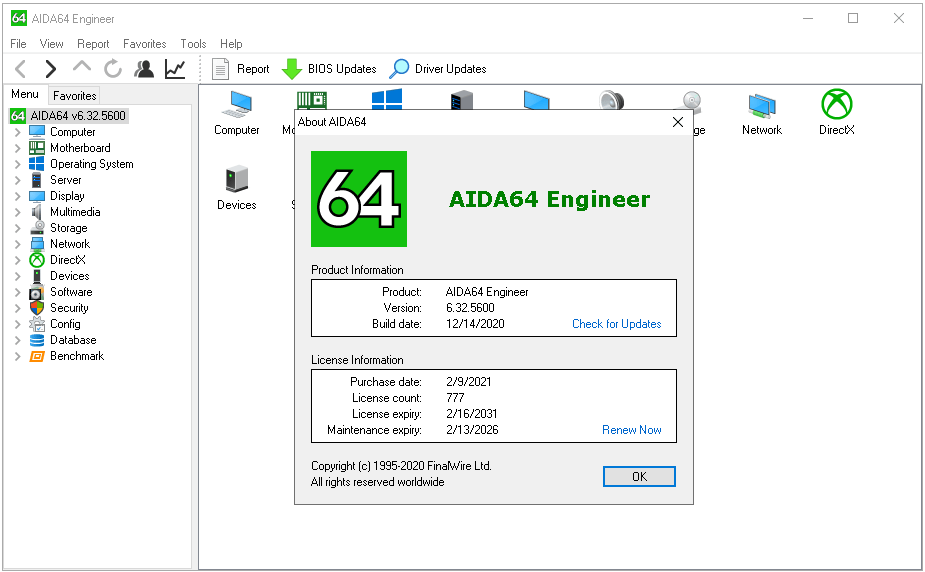
Task: Select Multimedia in the menu tree
Action: [75, 212]
